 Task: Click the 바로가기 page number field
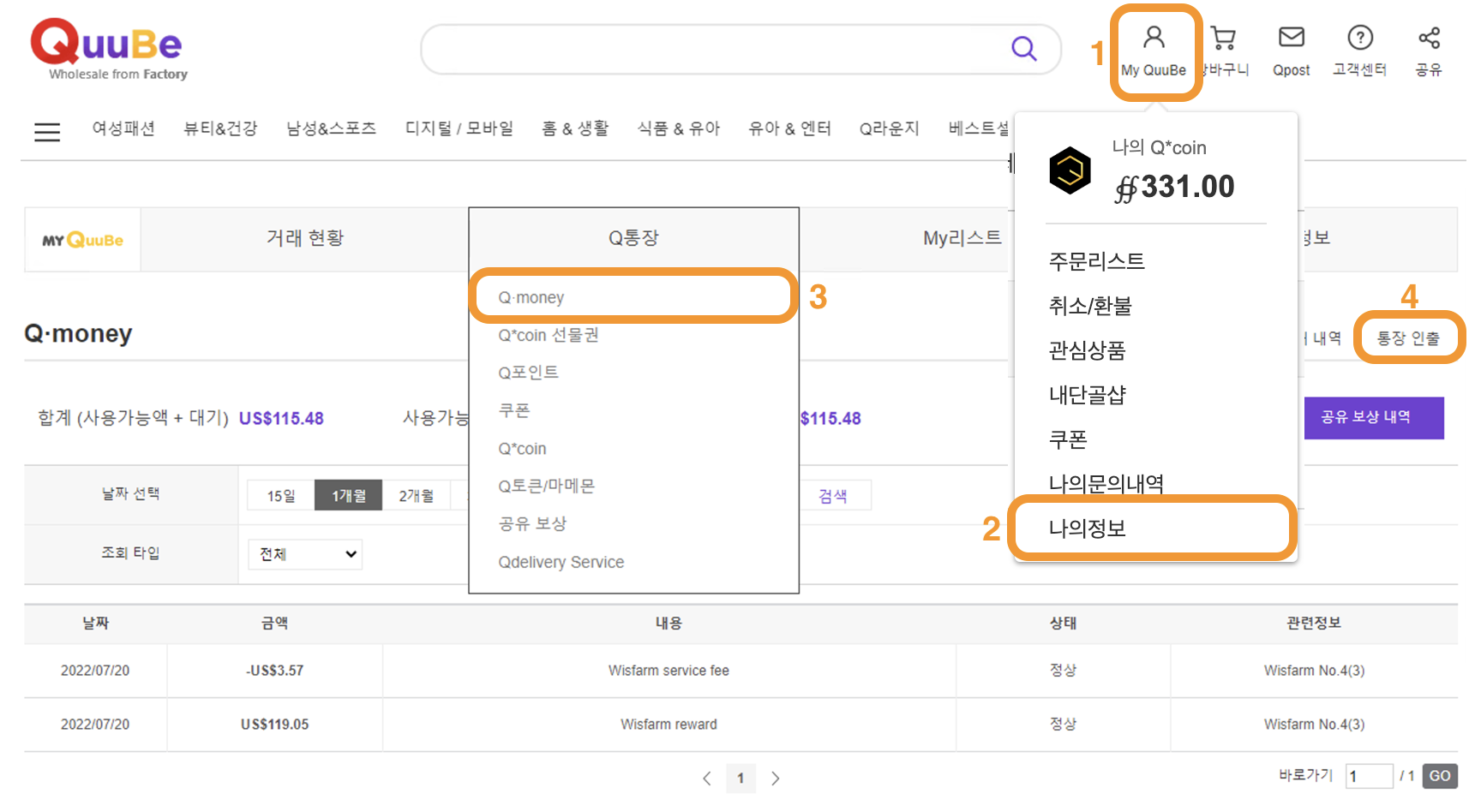(x=1369, y=776)
